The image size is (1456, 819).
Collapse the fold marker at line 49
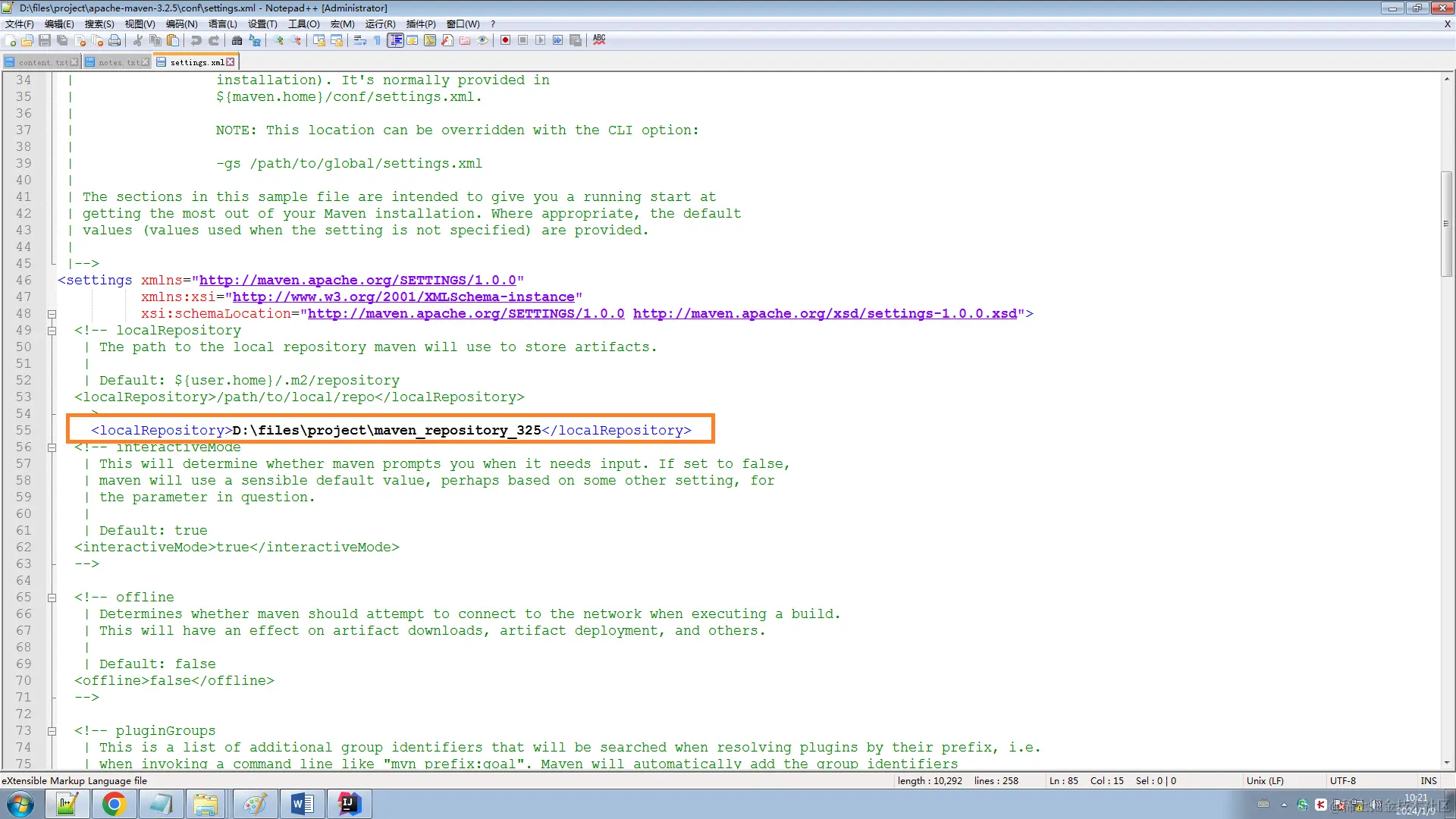52,331
